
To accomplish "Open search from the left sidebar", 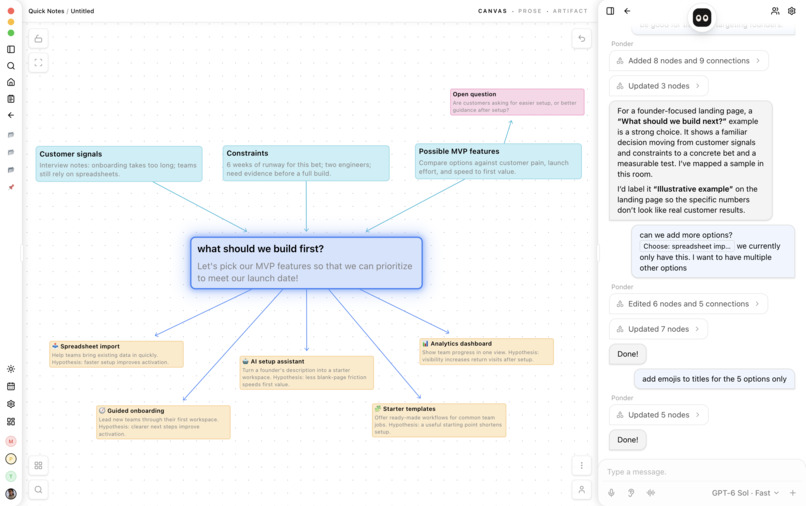I will click(11, 66).
